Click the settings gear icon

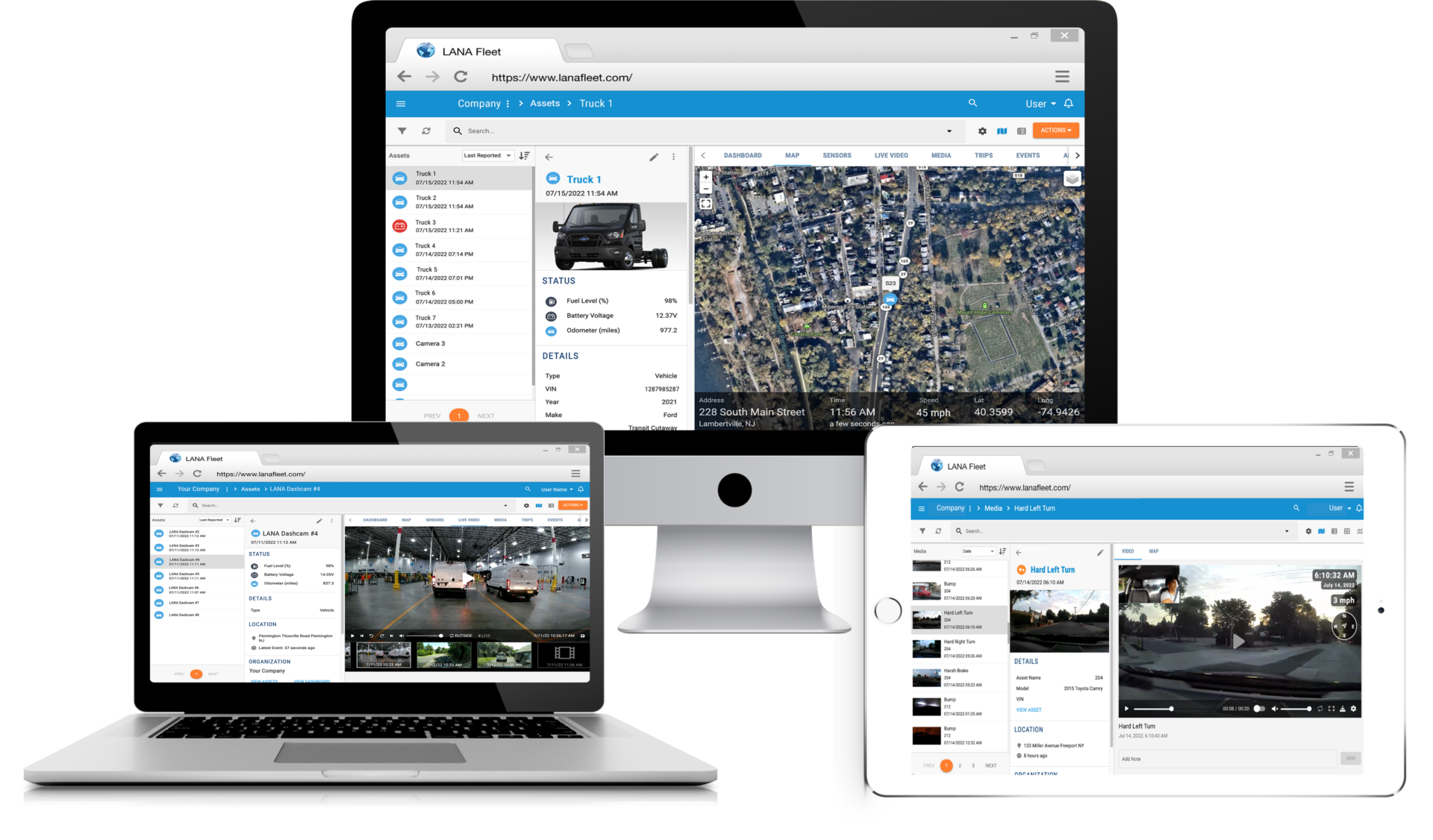tap(982, 131)
